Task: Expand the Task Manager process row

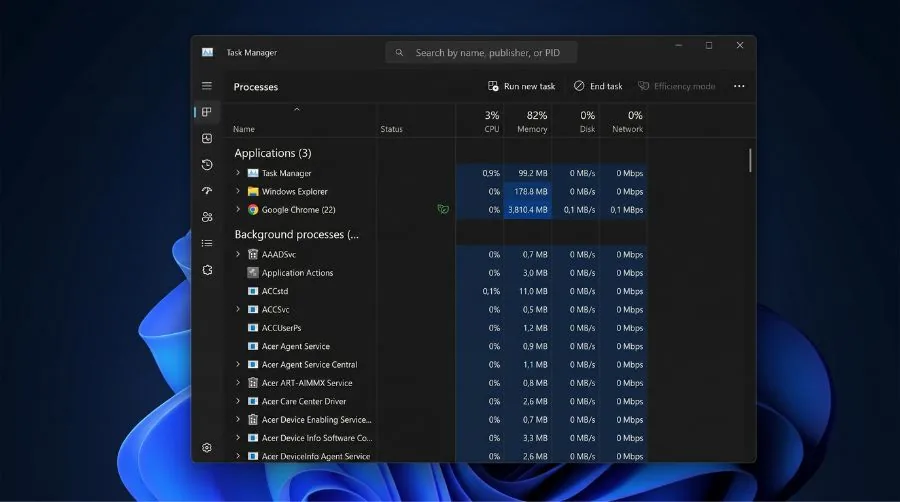Action: 238,173
